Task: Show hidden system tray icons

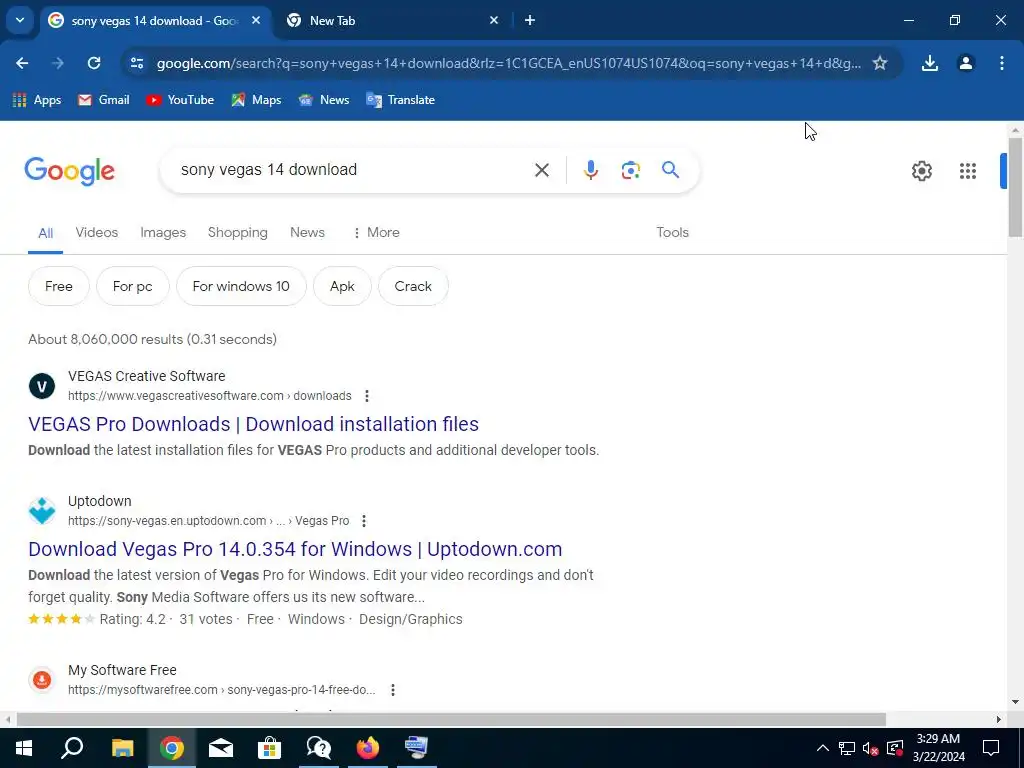Action: [822, 748]
